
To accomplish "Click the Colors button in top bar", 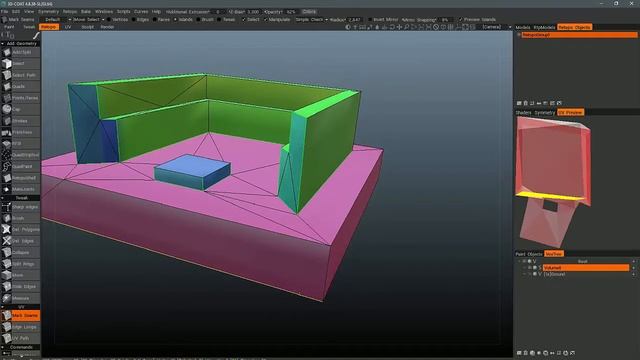I will coord(309,12).
